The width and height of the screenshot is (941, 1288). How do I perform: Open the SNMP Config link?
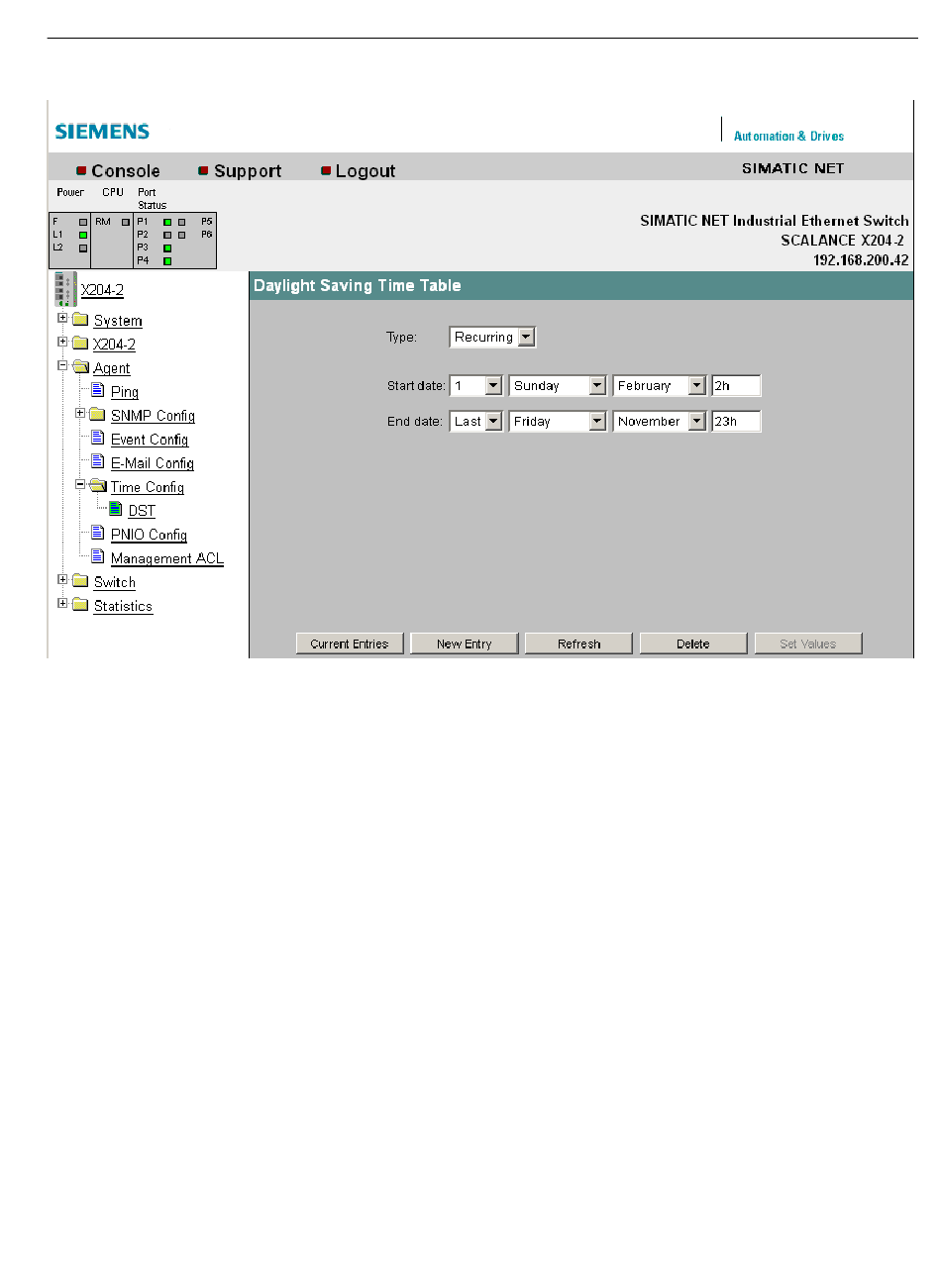click(x=153, y=416)
